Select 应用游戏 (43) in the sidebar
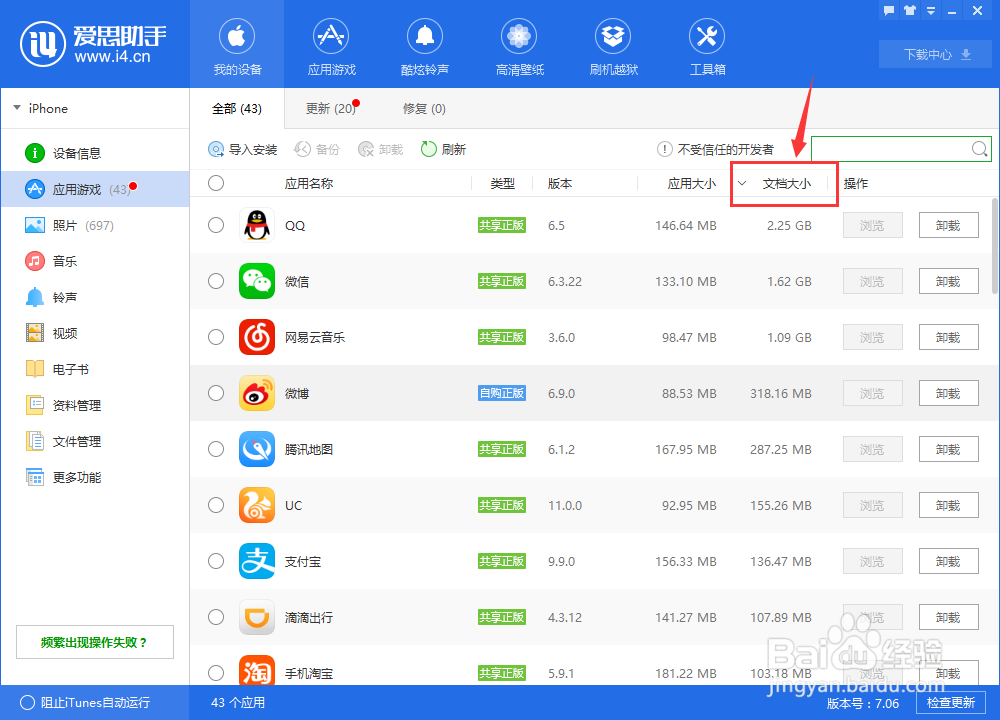 (x=96, y=189)
